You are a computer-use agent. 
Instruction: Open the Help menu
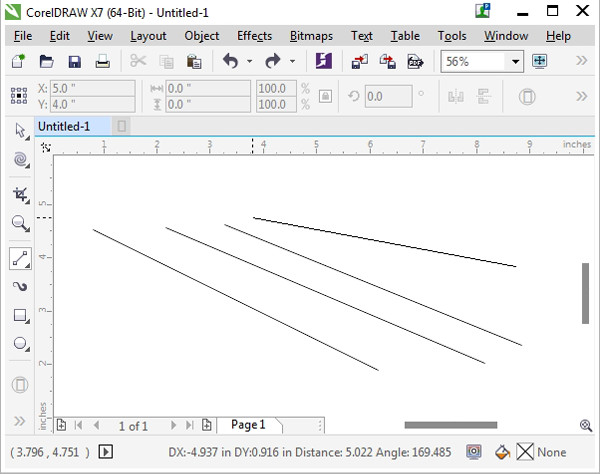pyautogui.click(x=558, y=36)
